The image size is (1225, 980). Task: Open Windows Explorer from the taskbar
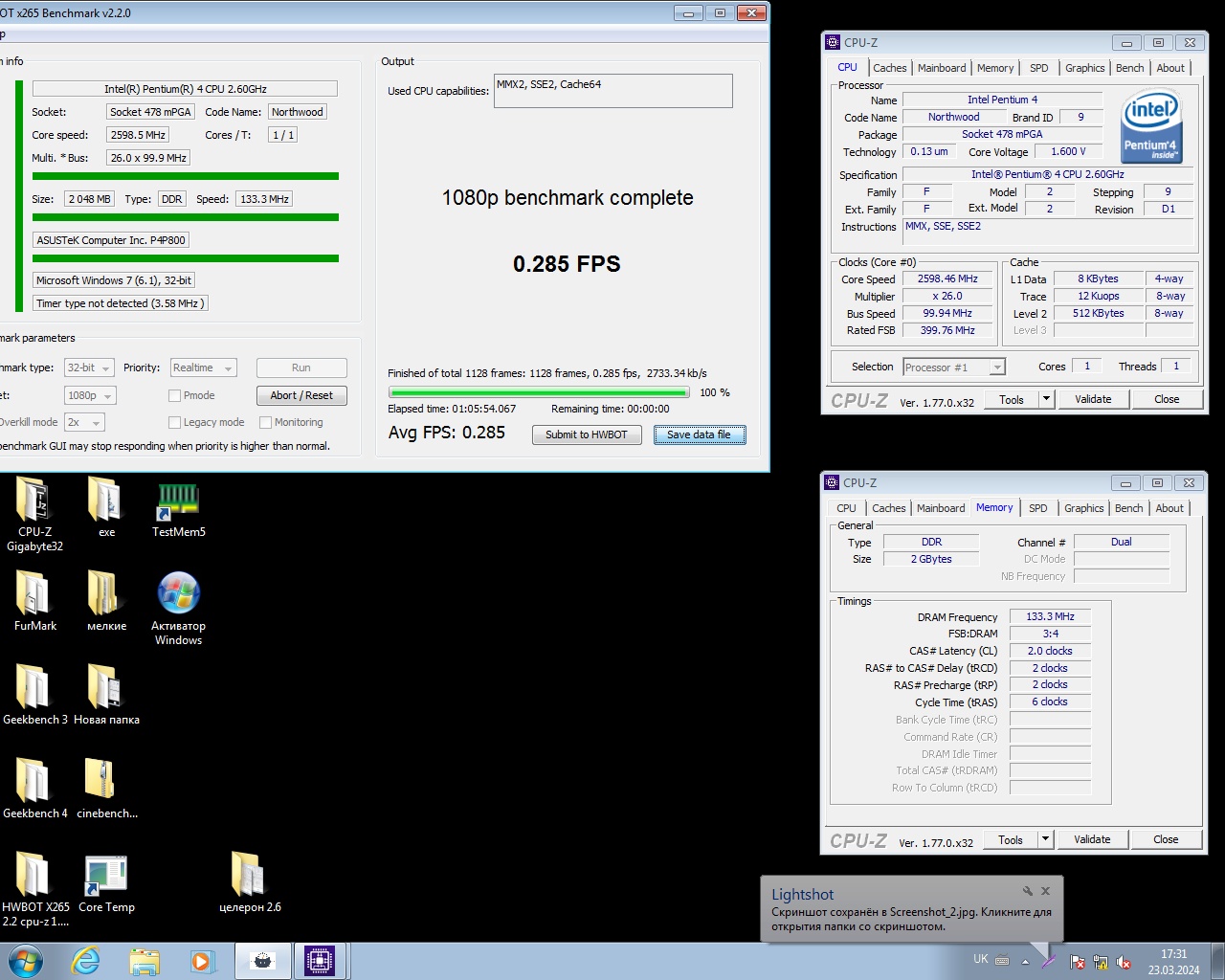[145, 961]
